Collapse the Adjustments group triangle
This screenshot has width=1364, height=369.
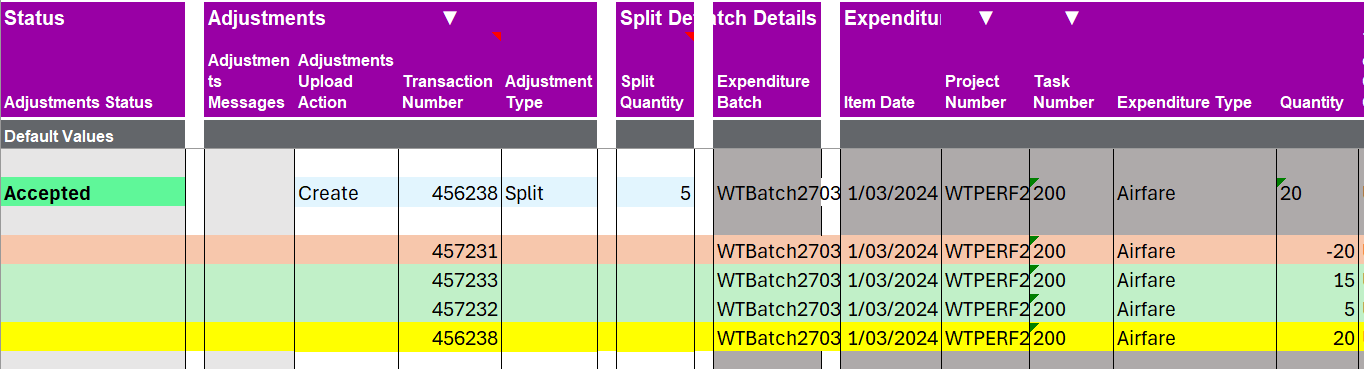coord(450,18)
